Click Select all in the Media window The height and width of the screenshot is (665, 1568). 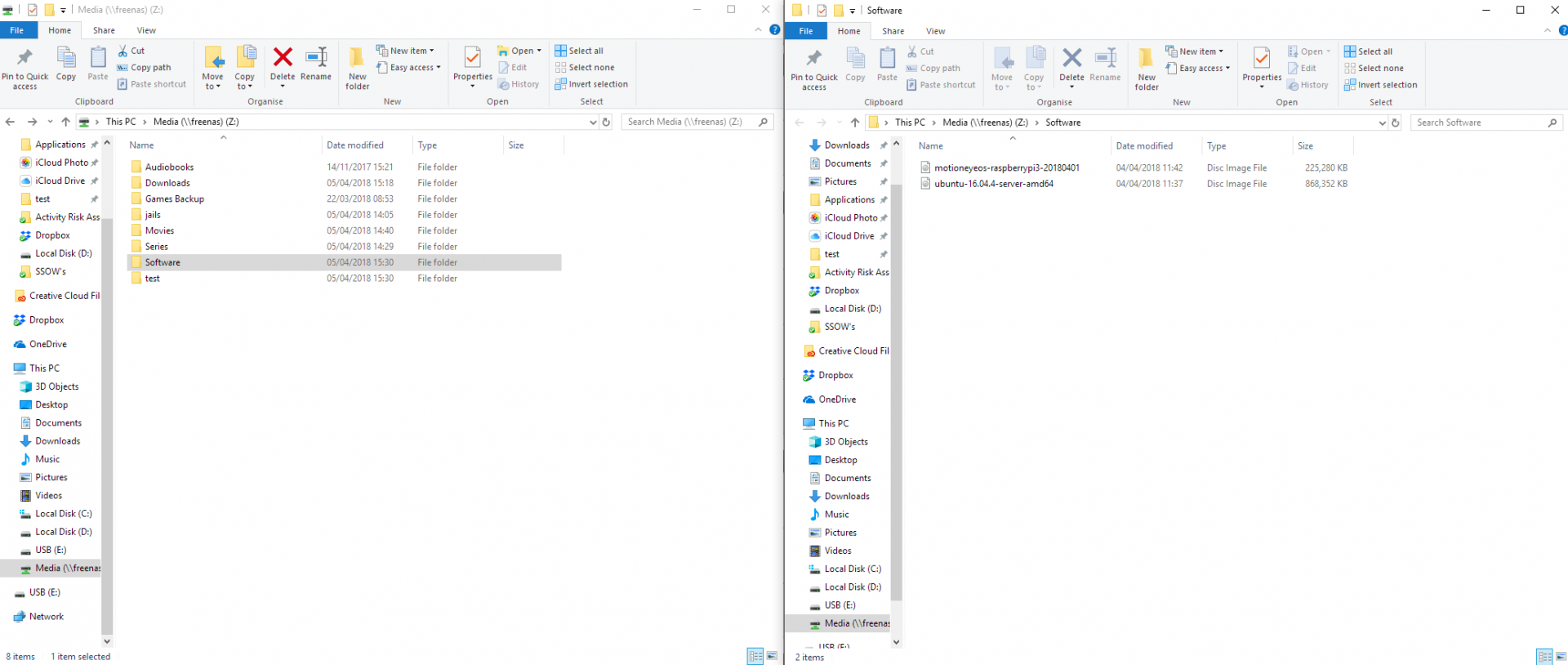(x=579, y=51)
